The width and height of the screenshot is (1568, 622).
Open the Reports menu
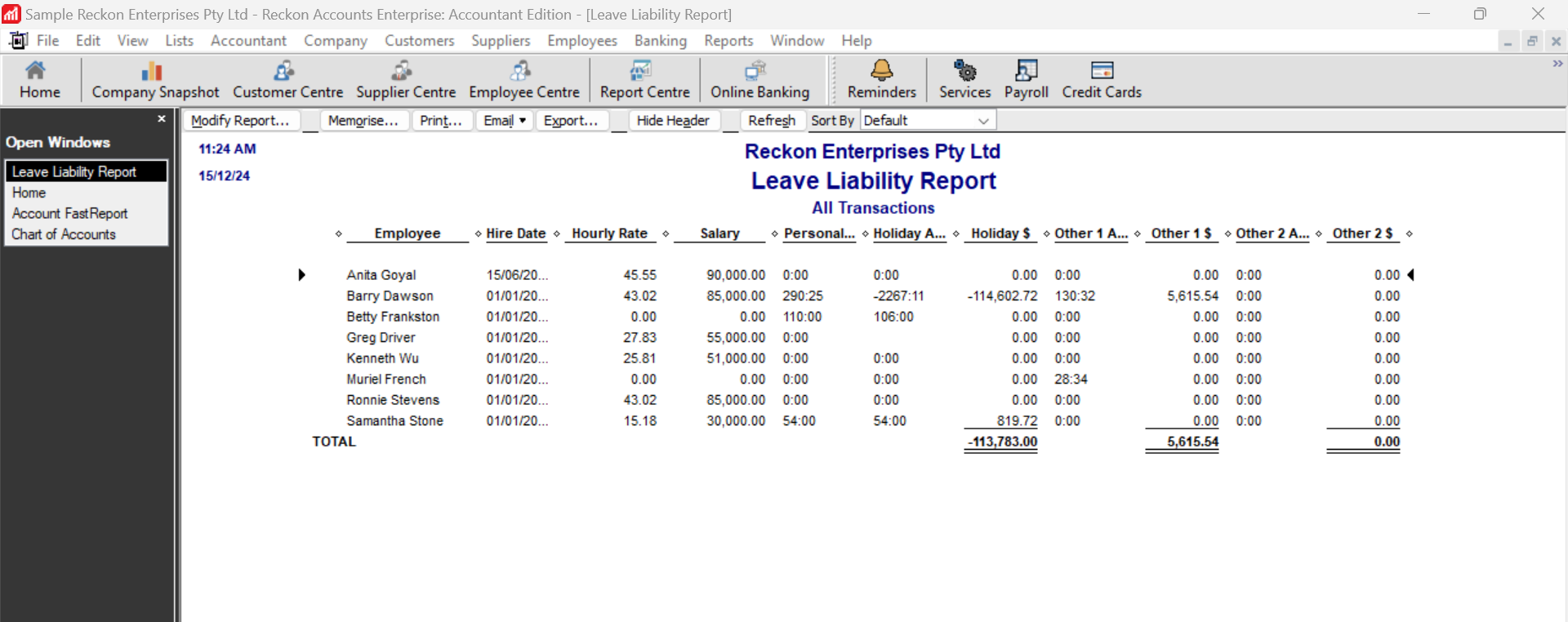[728, 41]
